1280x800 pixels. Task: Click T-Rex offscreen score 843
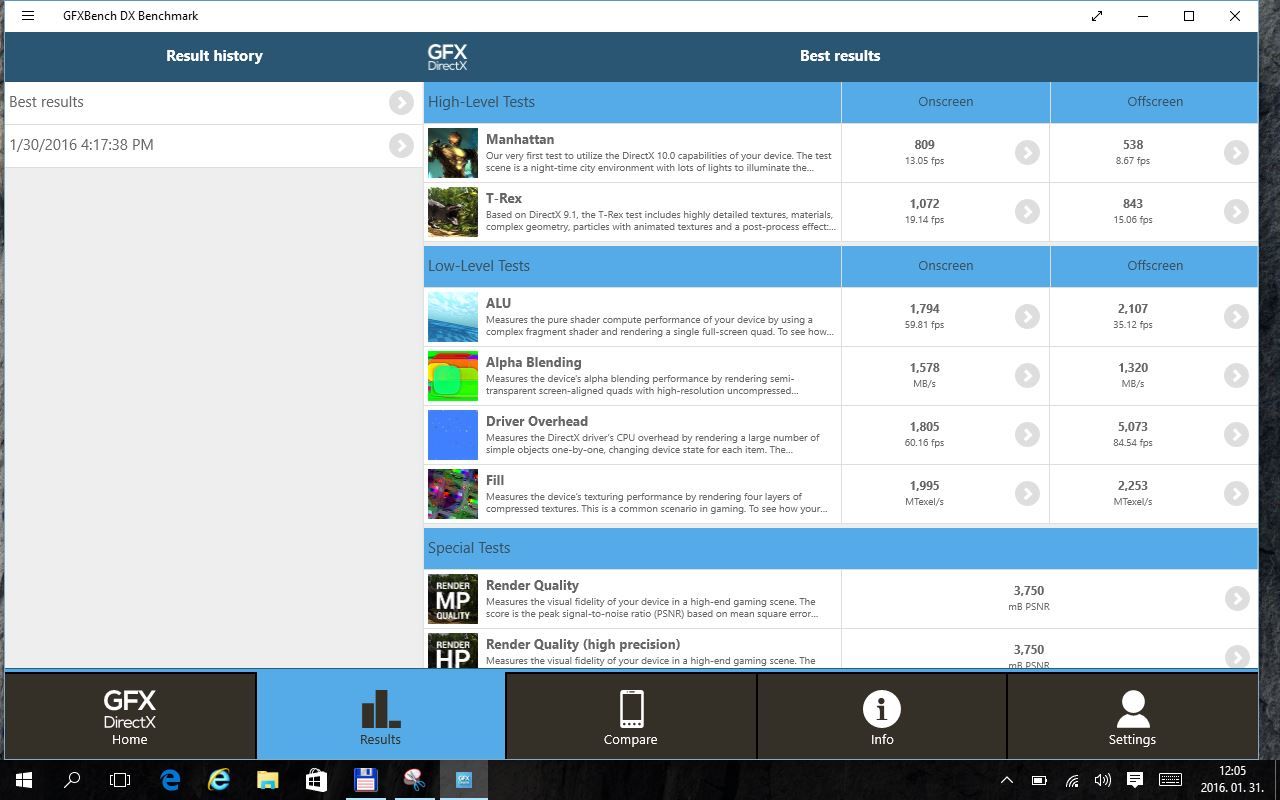tap(1133, 204)
